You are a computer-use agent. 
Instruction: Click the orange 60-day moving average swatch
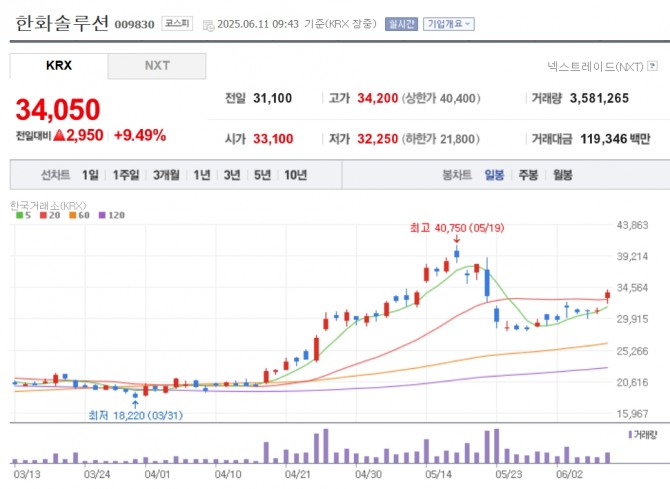(x=73, y=215)
